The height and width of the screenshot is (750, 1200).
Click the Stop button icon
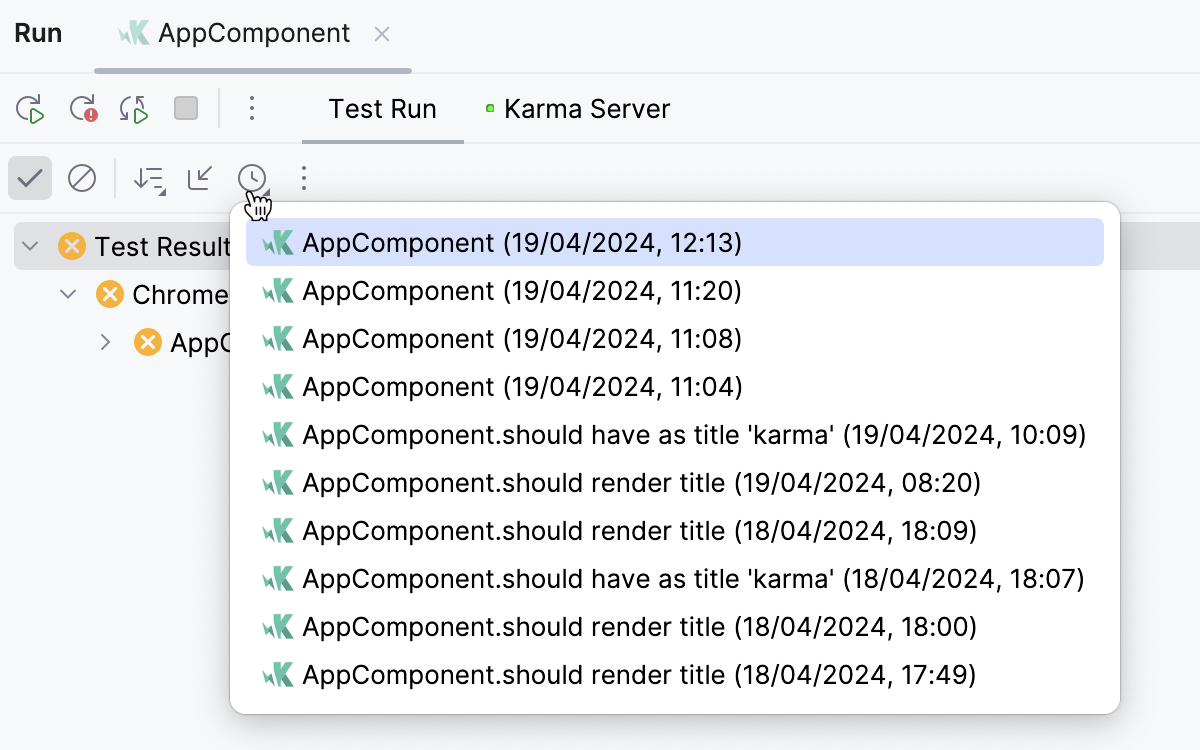click(x=186, y=108)
